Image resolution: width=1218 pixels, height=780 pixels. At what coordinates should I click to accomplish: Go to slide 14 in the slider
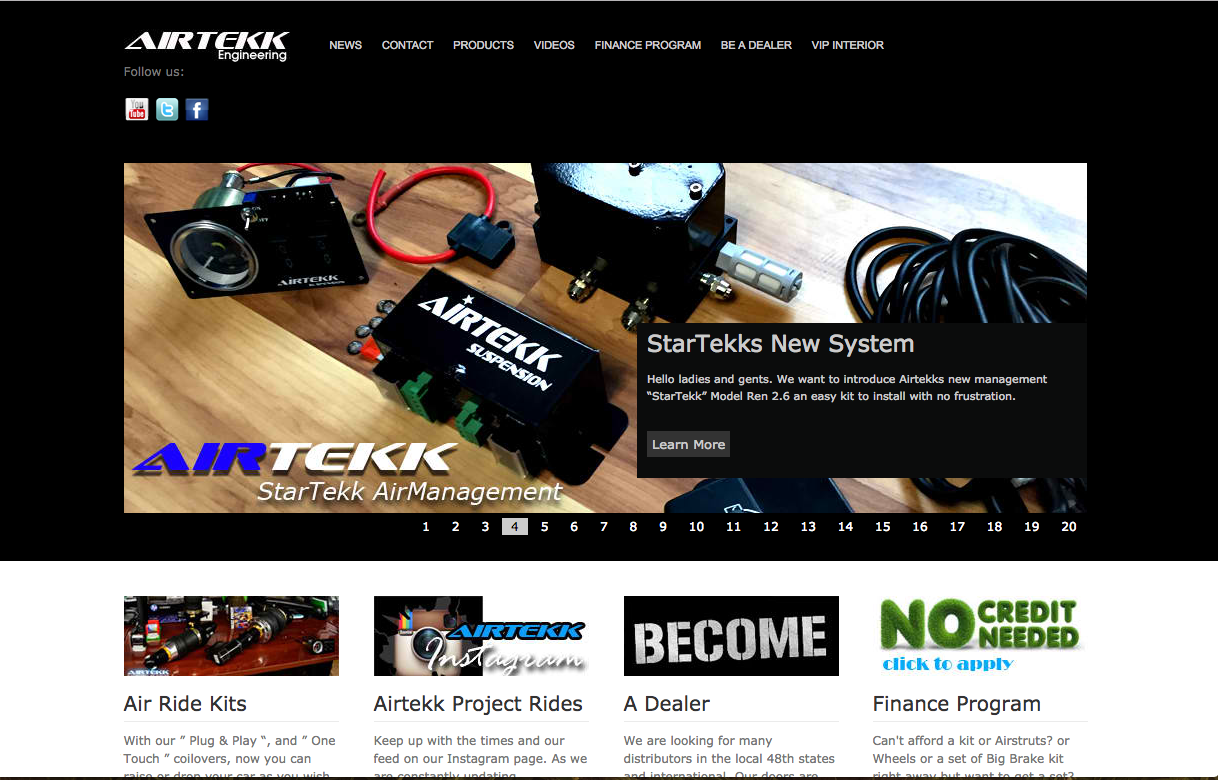845,527
